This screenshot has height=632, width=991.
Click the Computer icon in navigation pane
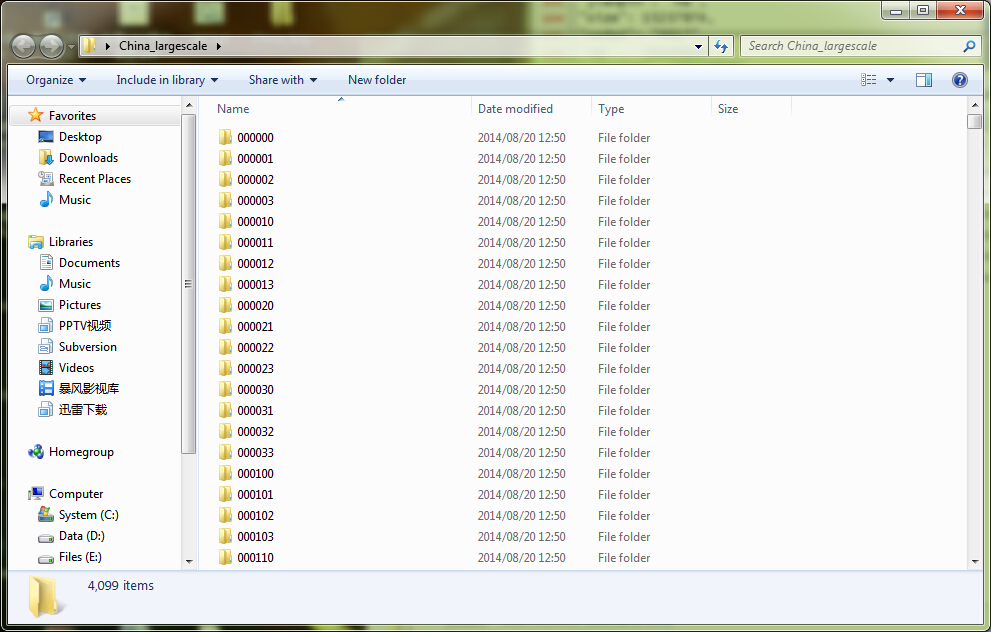tap(36, 494)
